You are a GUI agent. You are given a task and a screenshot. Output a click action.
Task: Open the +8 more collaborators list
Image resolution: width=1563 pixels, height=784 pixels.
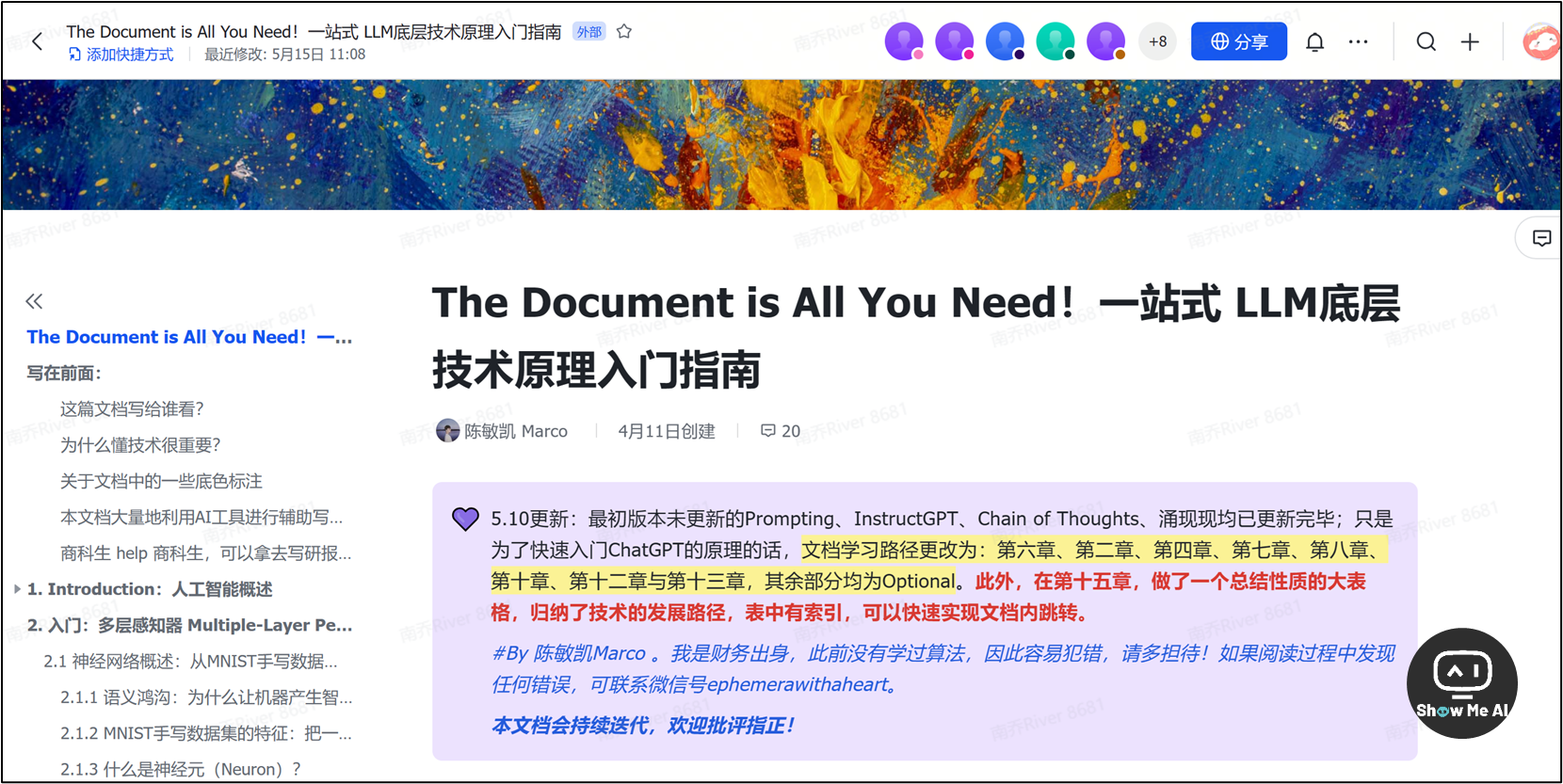pyautogui.click(x=1157, y=41)
